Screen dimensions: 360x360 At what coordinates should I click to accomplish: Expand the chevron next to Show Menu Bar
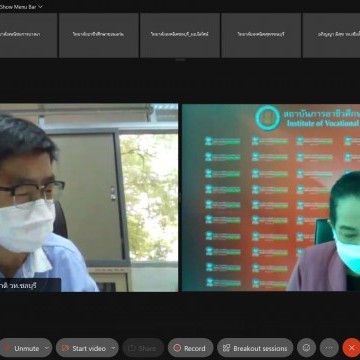coord(40,7)
